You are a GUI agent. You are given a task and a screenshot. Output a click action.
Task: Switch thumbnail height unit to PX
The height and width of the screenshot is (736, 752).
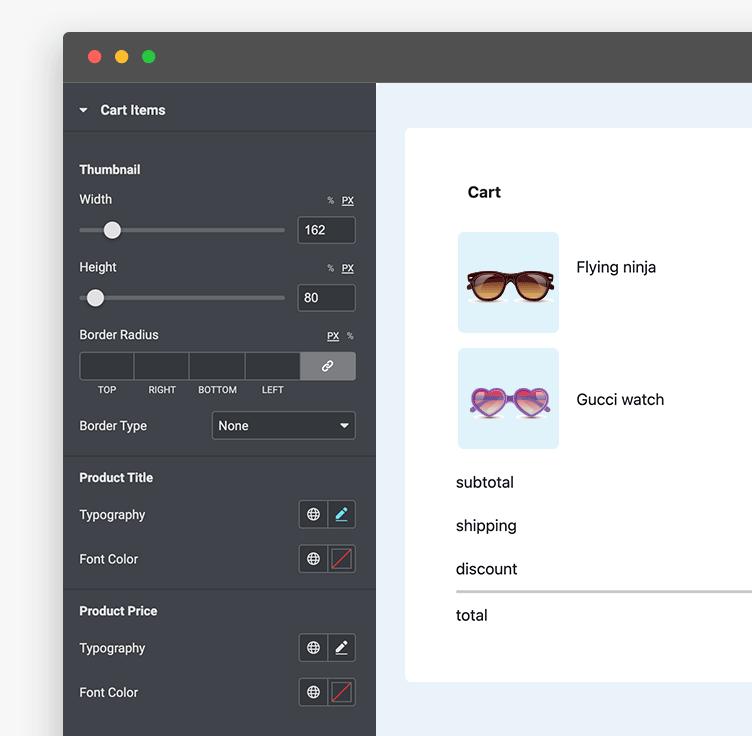(x=348, y=269)
